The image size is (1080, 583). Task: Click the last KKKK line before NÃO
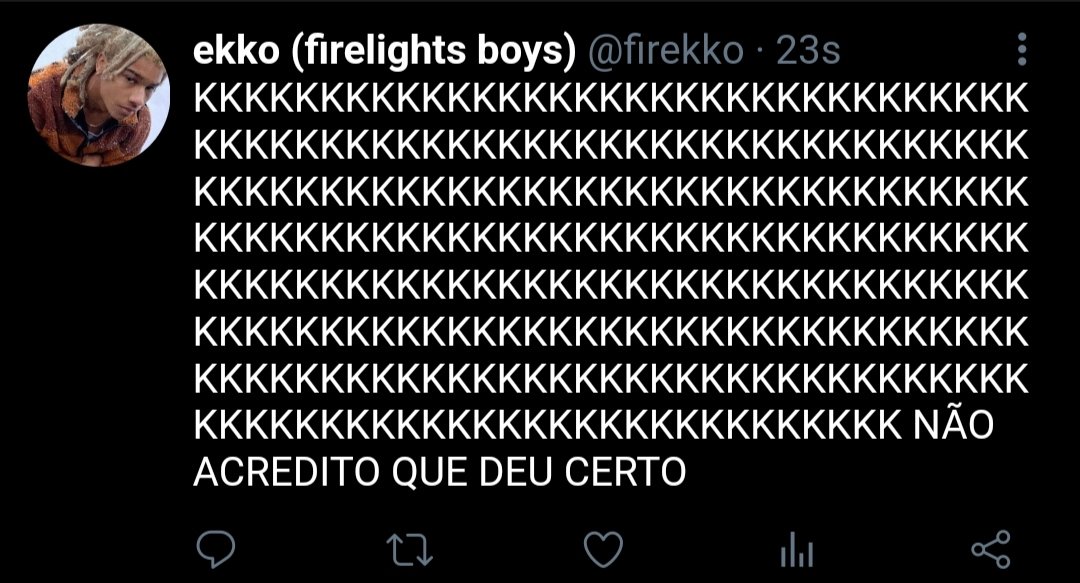click(548, 425)
